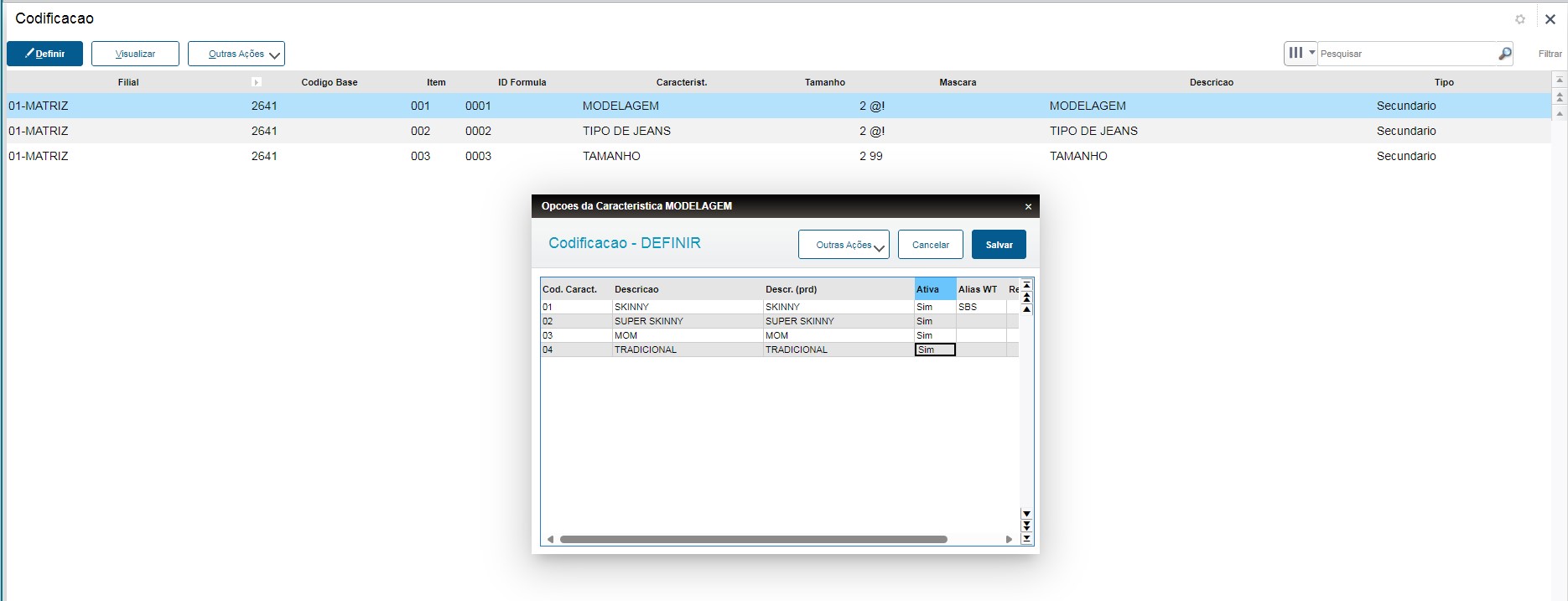The height and width of the screenshot is (601, 1568).
Task: Click right arrow of dialog horizontal scrollbar
Action: pos(1009,539)
